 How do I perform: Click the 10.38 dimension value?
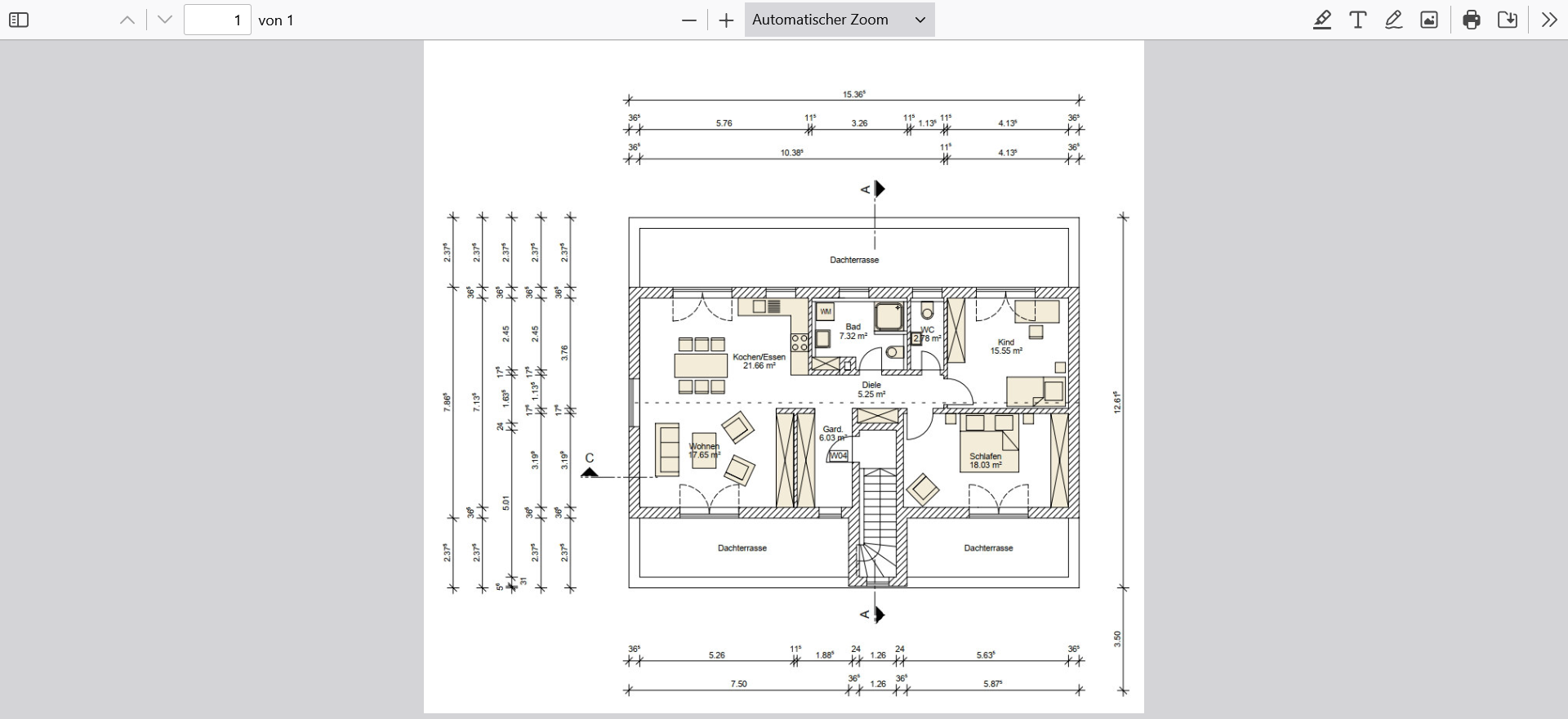pos(791,153)
